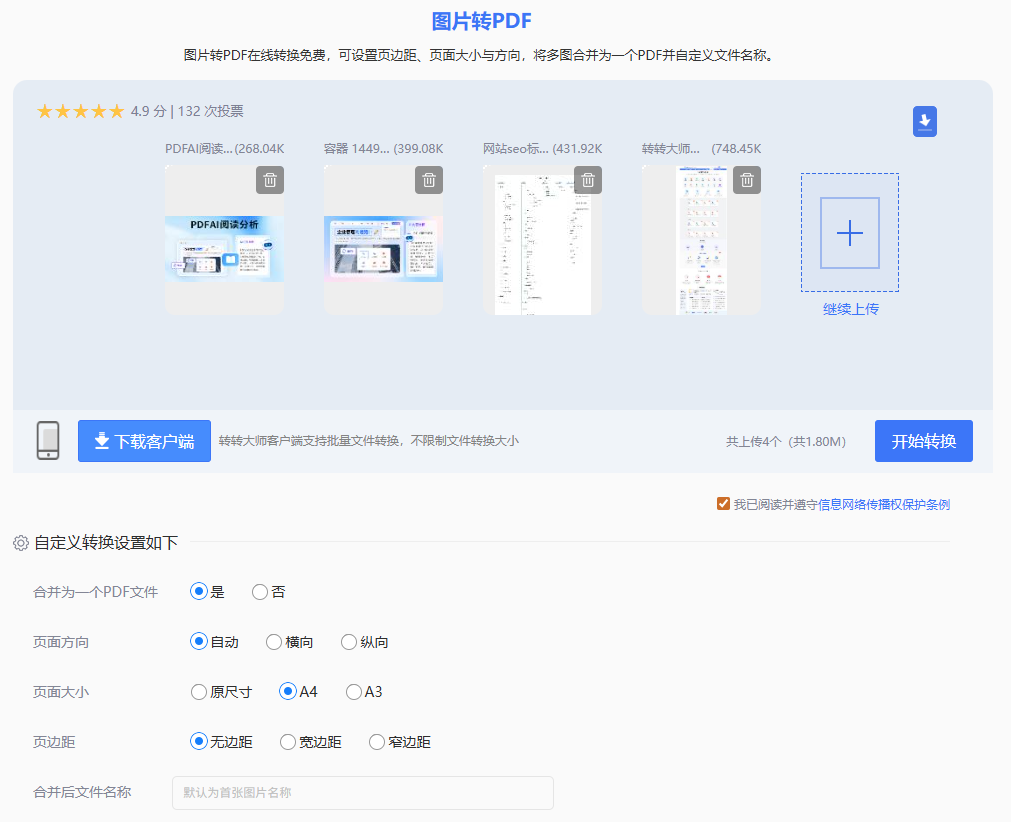
Task: Choose 原尺寸 for page size
Action: [x=198, y=691]
